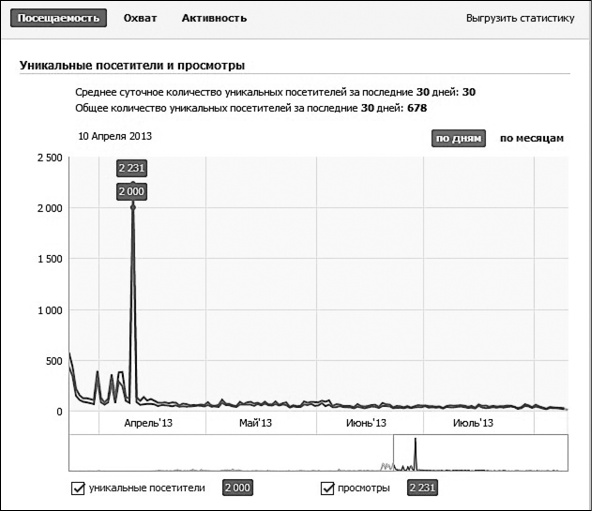The height and width of the screenshot is (512, 592).
Task: Click the 10 Апреля 2013 date label
Action: pos(115,136)
